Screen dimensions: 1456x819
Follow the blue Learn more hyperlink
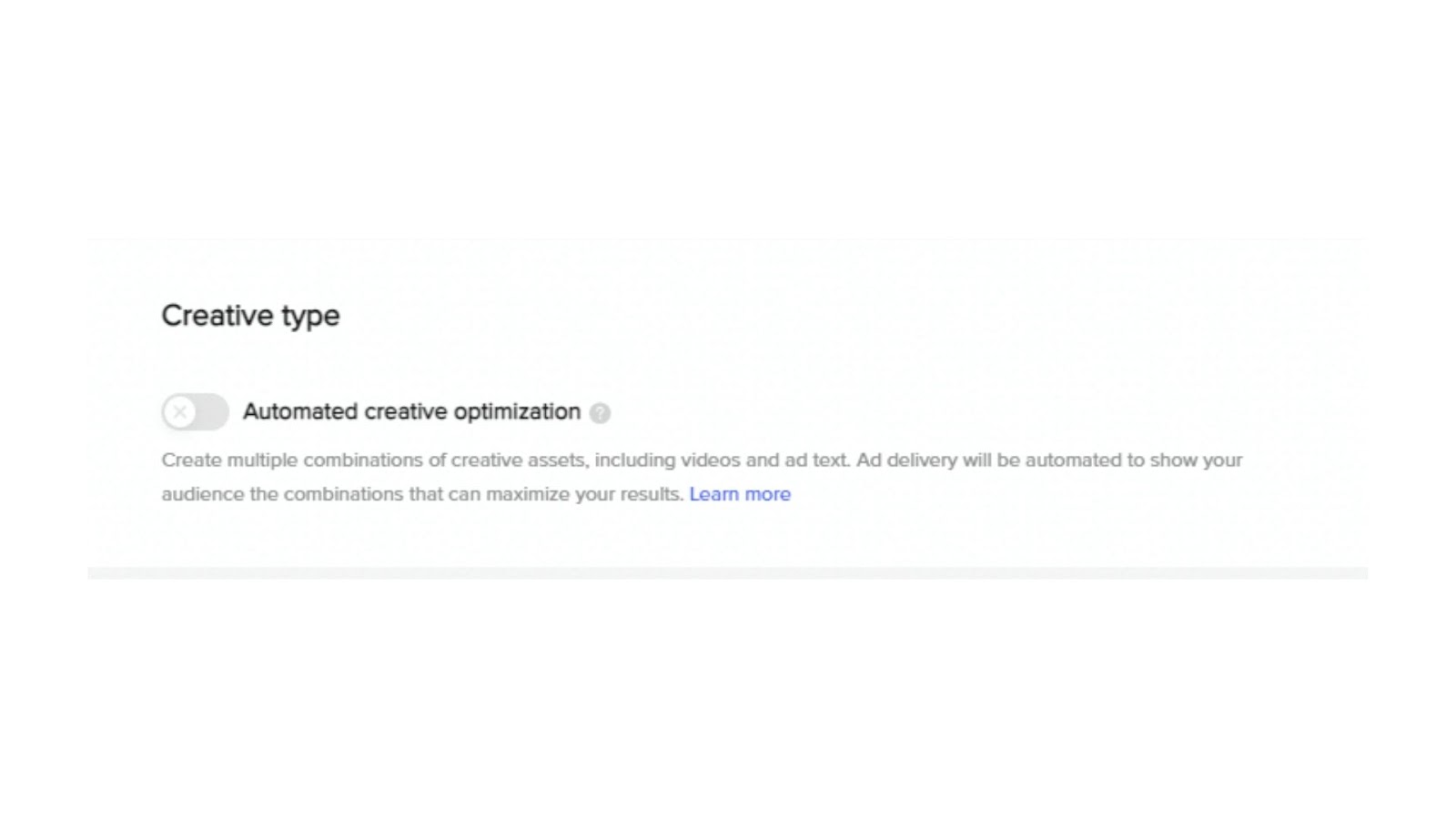click(740, 494)
